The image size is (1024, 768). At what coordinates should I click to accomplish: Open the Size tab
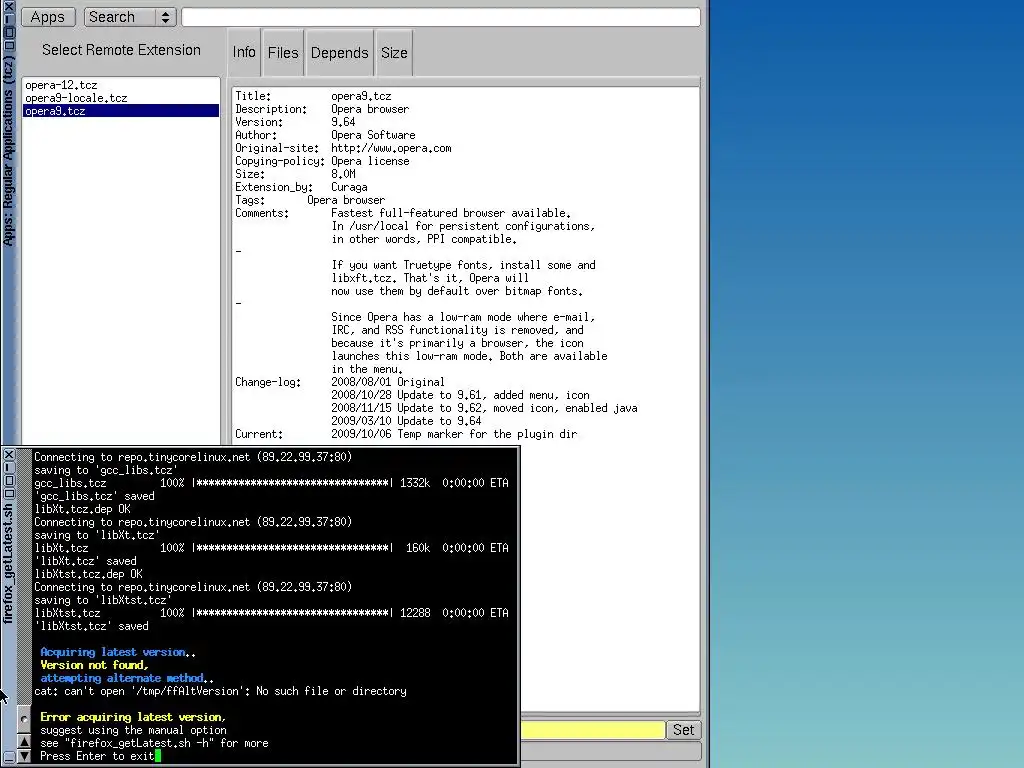pyautogui.click(x=394, y=52)
